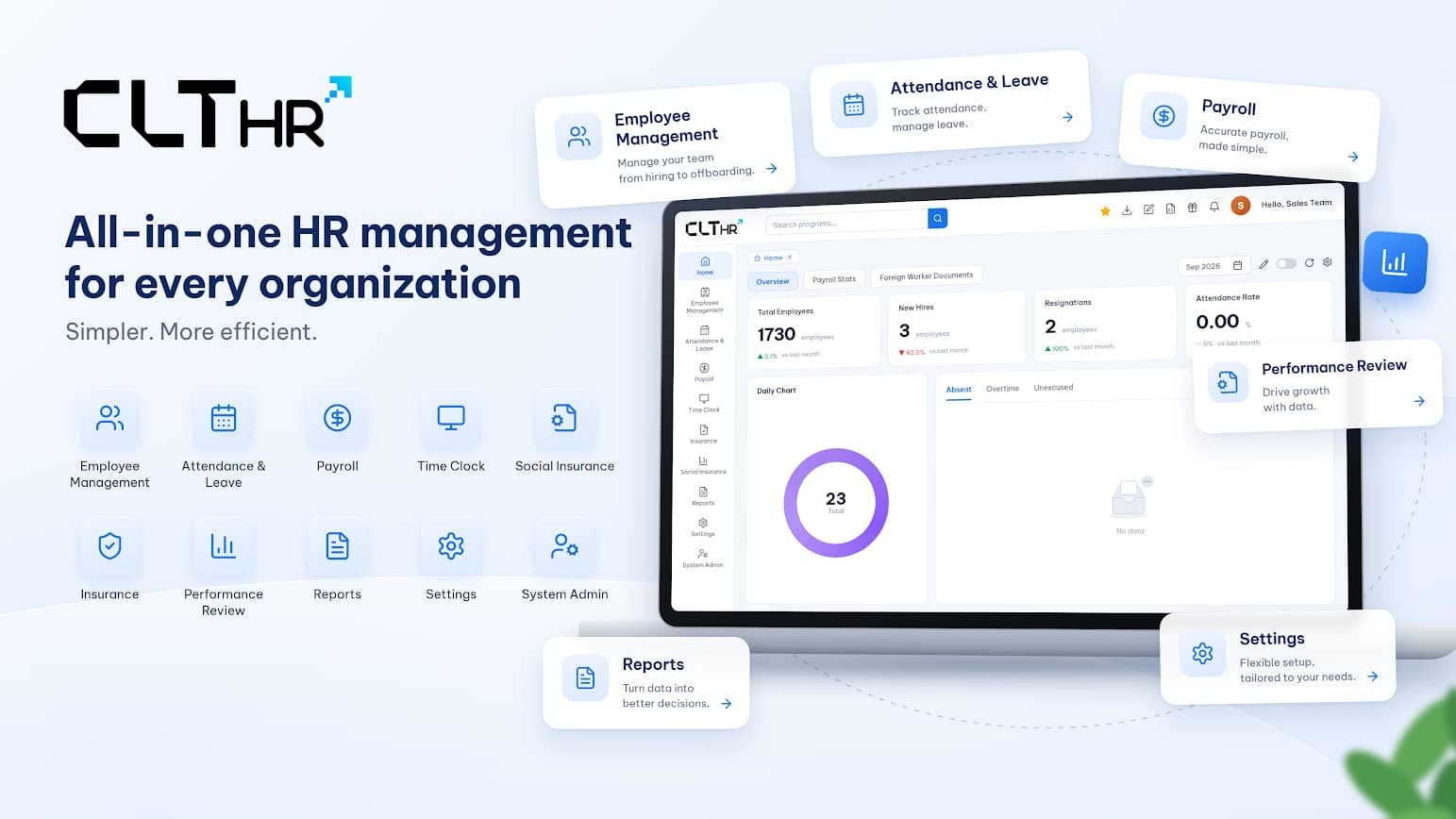This screenshot has height=819, width=1456.
Task: Click the Social Insurance icon in feature grid
Action: tap(564, 418)
